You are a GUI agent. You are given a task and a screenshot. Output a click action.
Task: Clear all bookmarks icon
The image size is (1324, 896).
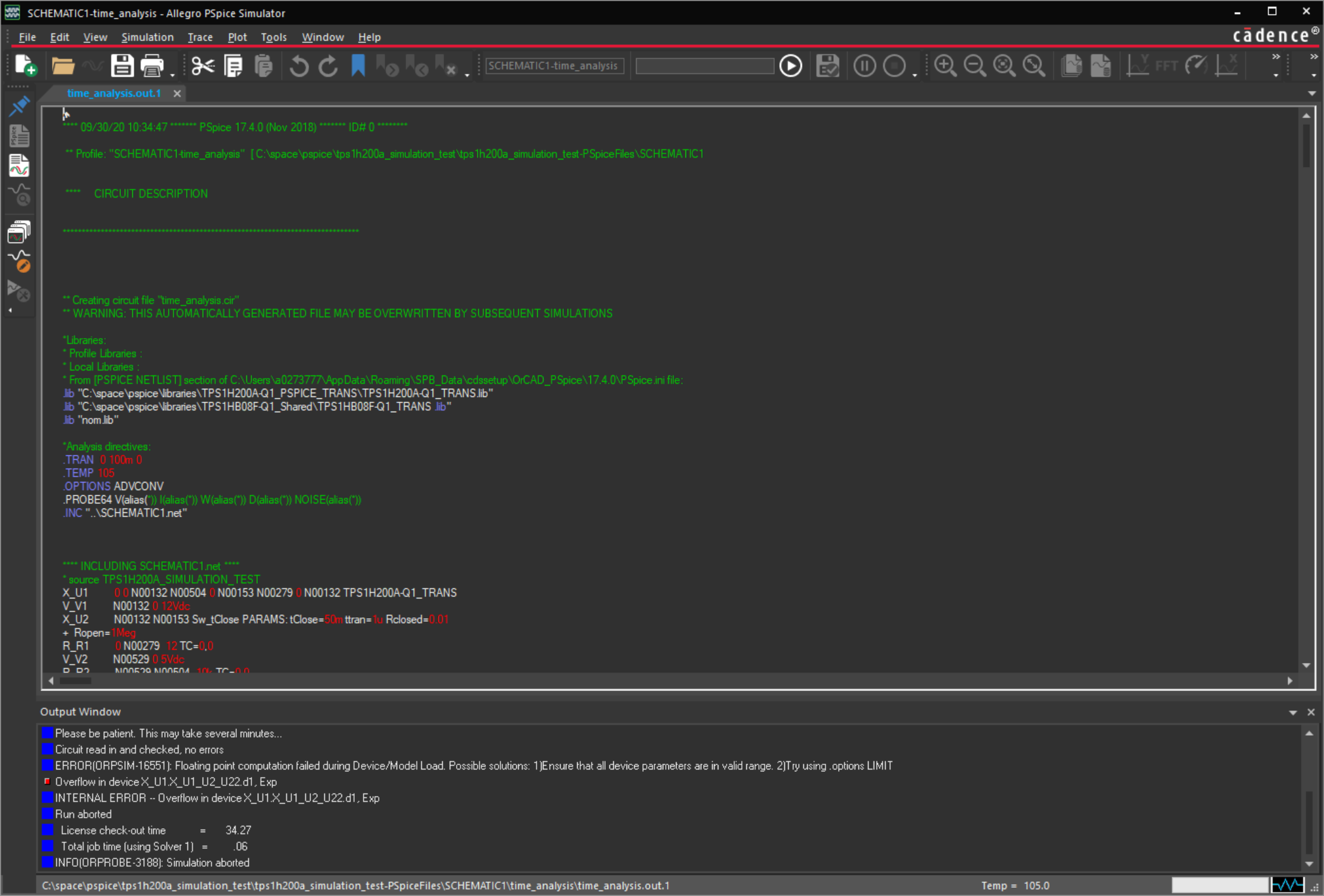446,65
